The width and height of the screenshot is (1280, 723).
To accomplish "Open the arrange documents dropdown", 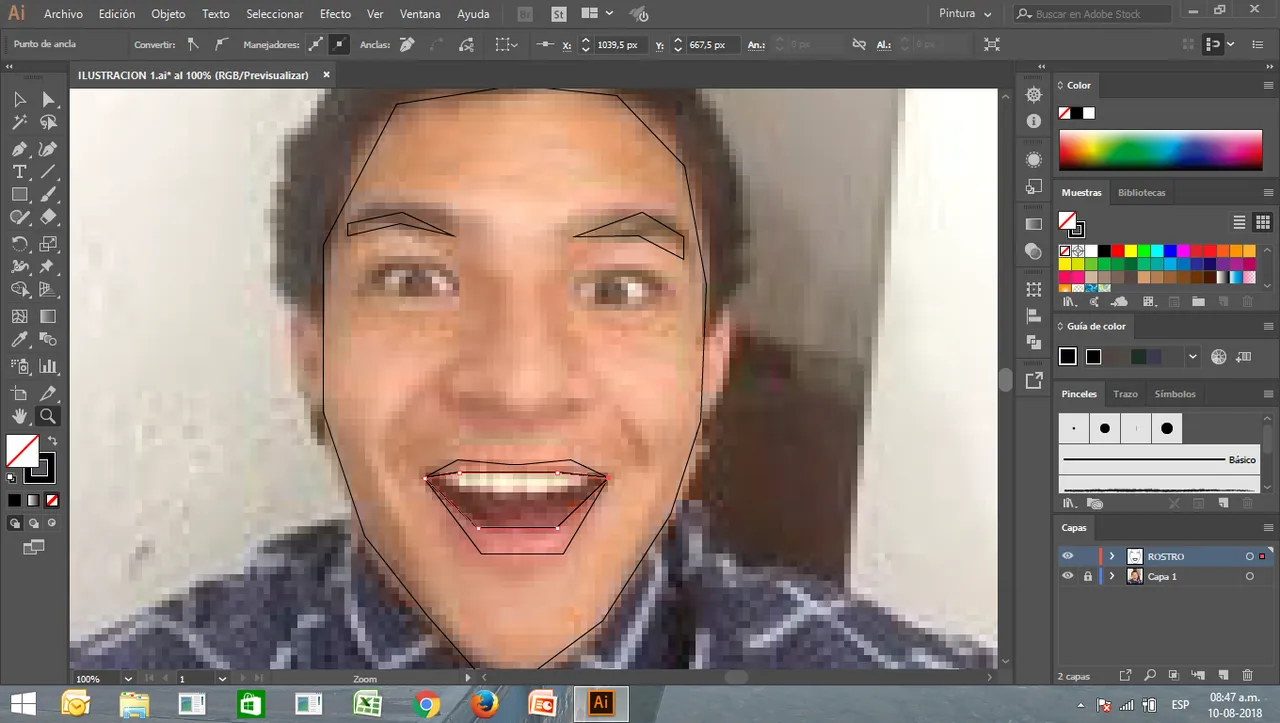I will [x=597, y=14].
